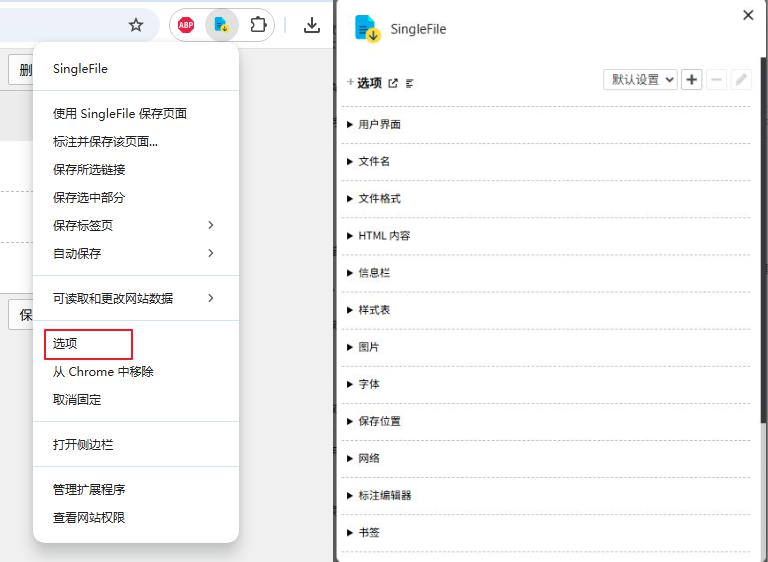Open the browser downloads icon
The width and height of the screenshot is (768, 562).
[312, 25]
